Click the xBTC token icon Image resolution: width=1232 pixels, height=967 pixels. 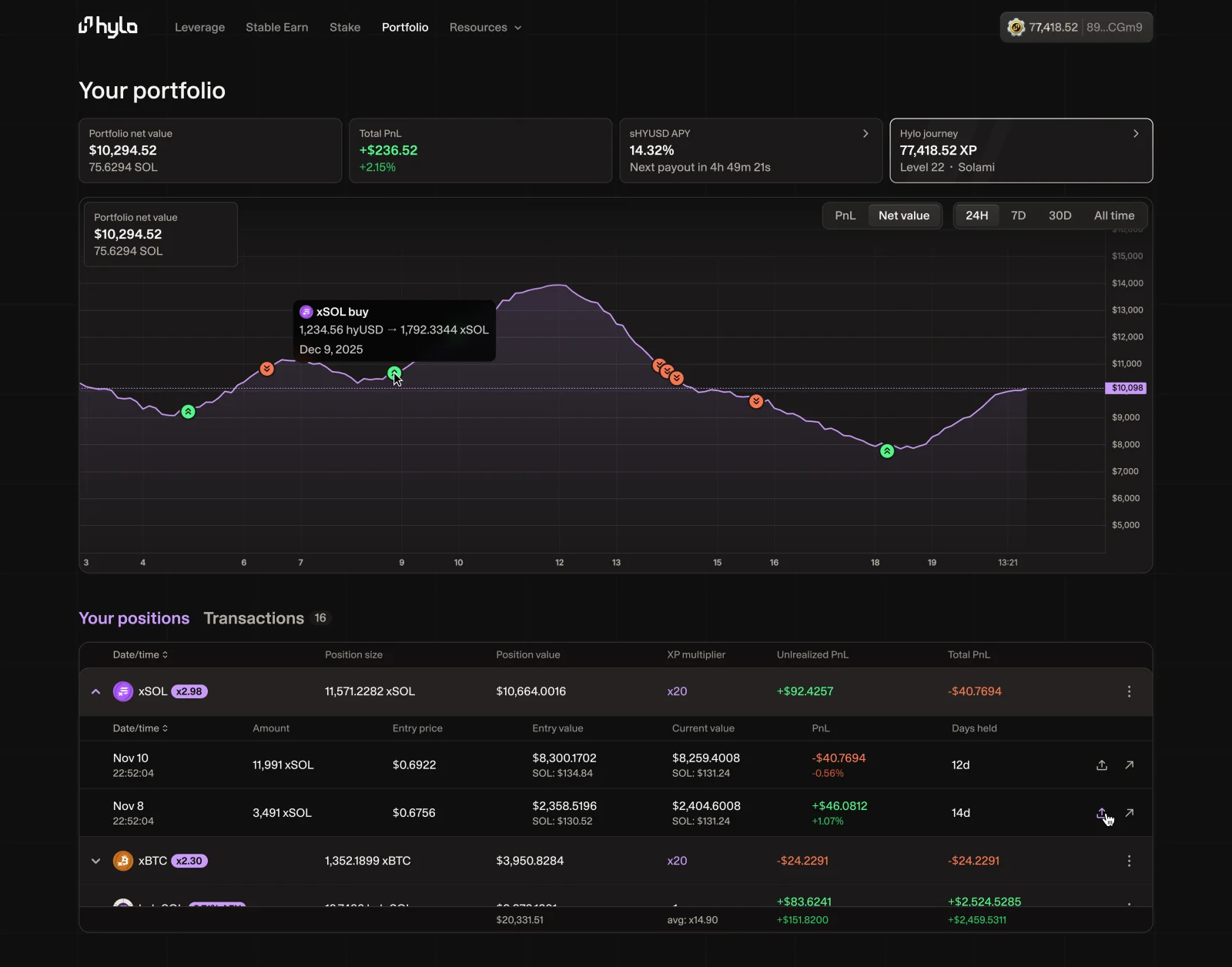click(123, 861)
